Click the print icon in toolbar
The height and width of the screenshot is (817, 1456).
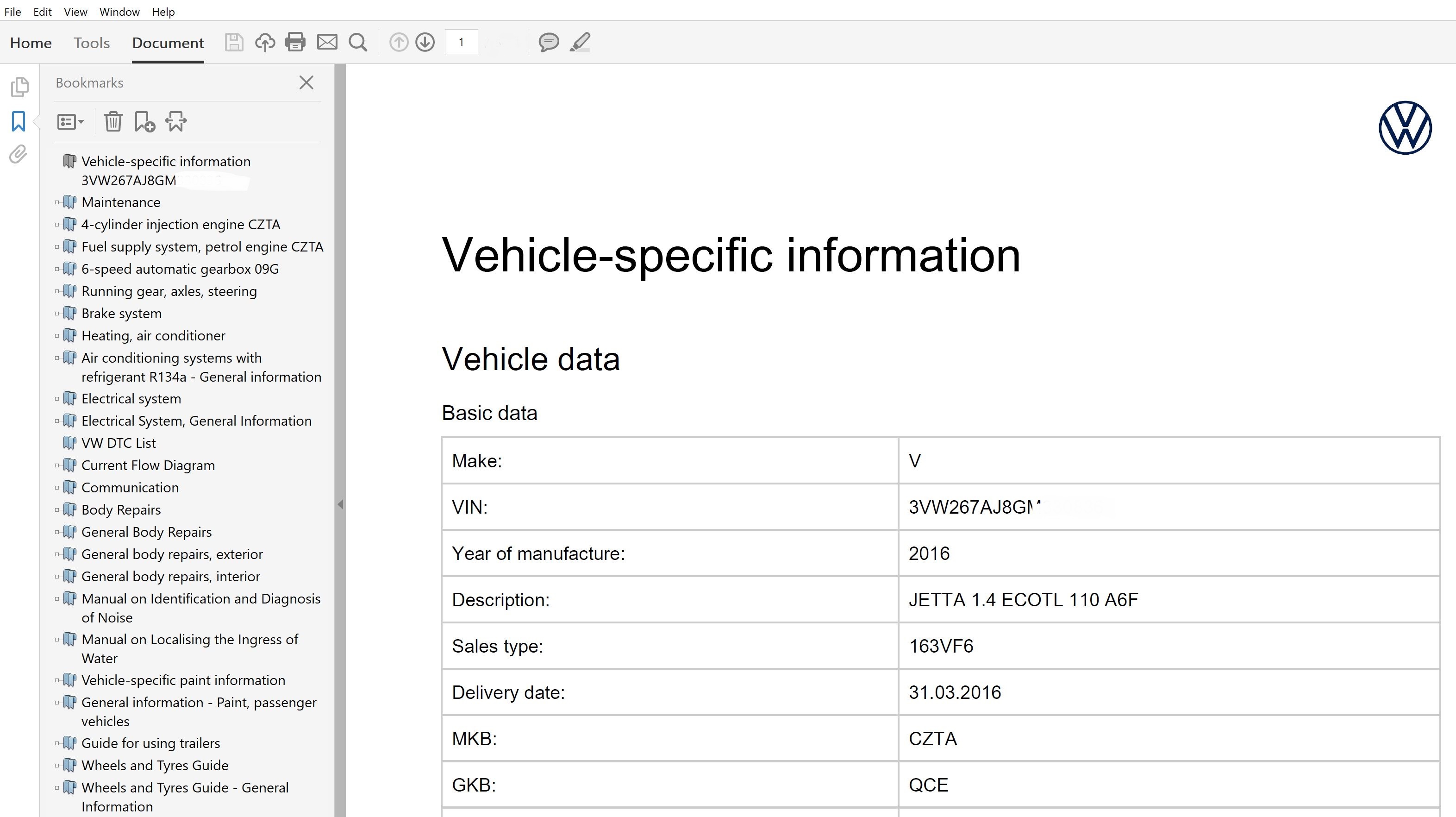[x=295, y=43]
